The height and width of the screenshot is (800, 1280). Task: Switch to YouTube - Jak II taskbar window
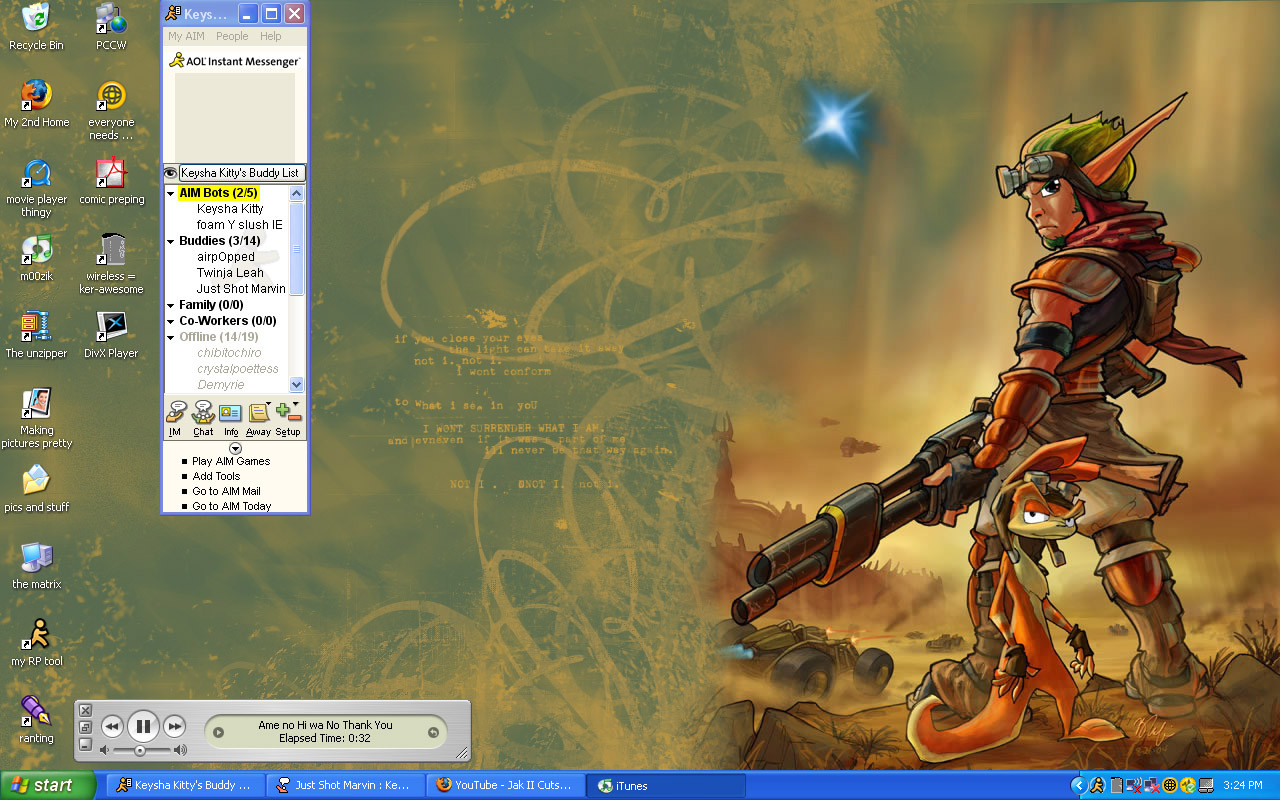(x=505, y=785)
